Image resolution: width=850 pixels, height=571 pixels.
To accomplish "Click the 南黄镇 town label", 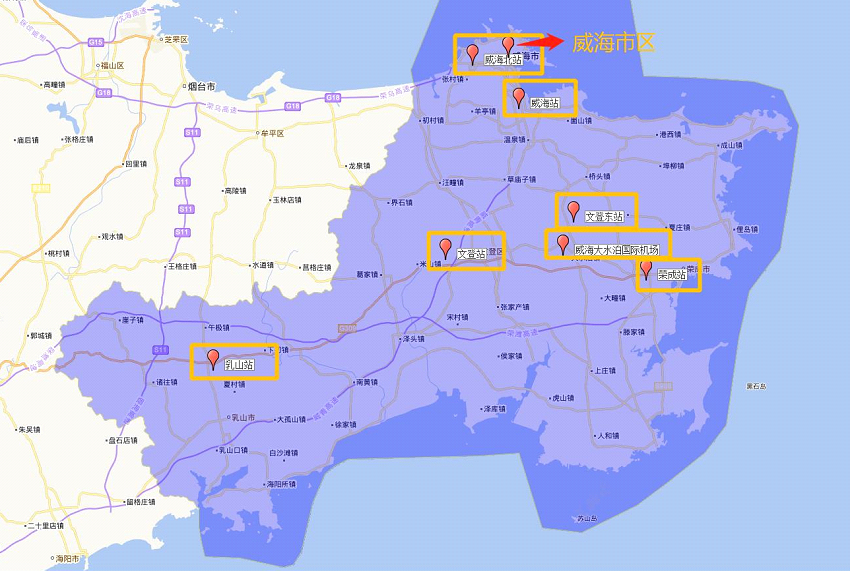I will pyautogui.click(x=367, y=382).
